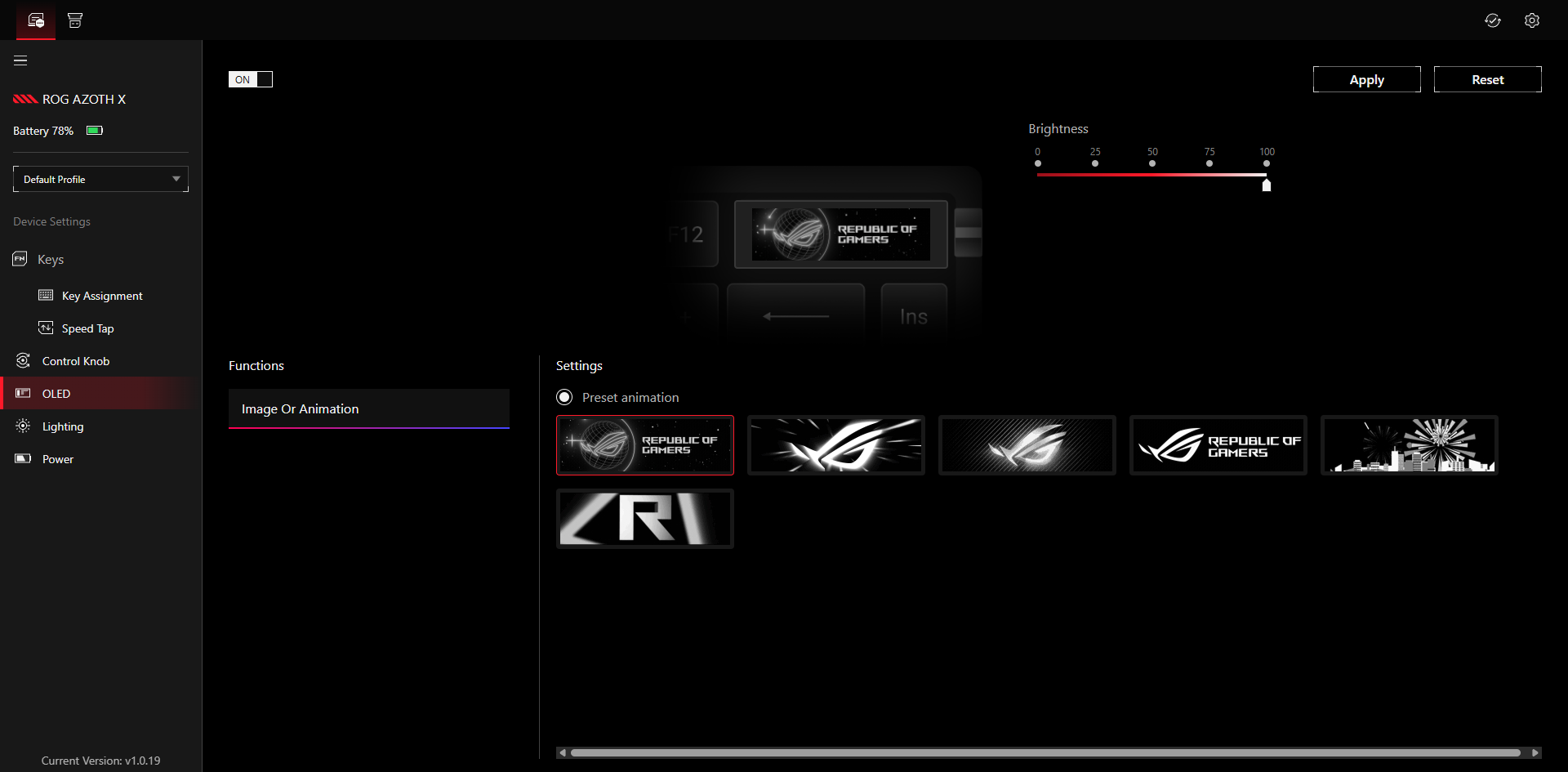Open the settings gear icon
Screen dimensions: 1568x772
point(1532,20)
